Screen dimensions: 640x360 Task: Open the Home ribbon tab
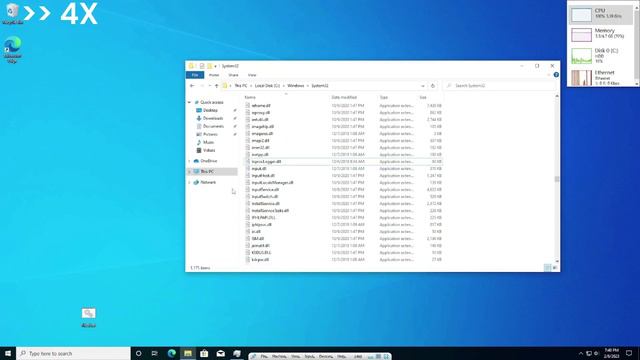(x=214, y=75)
